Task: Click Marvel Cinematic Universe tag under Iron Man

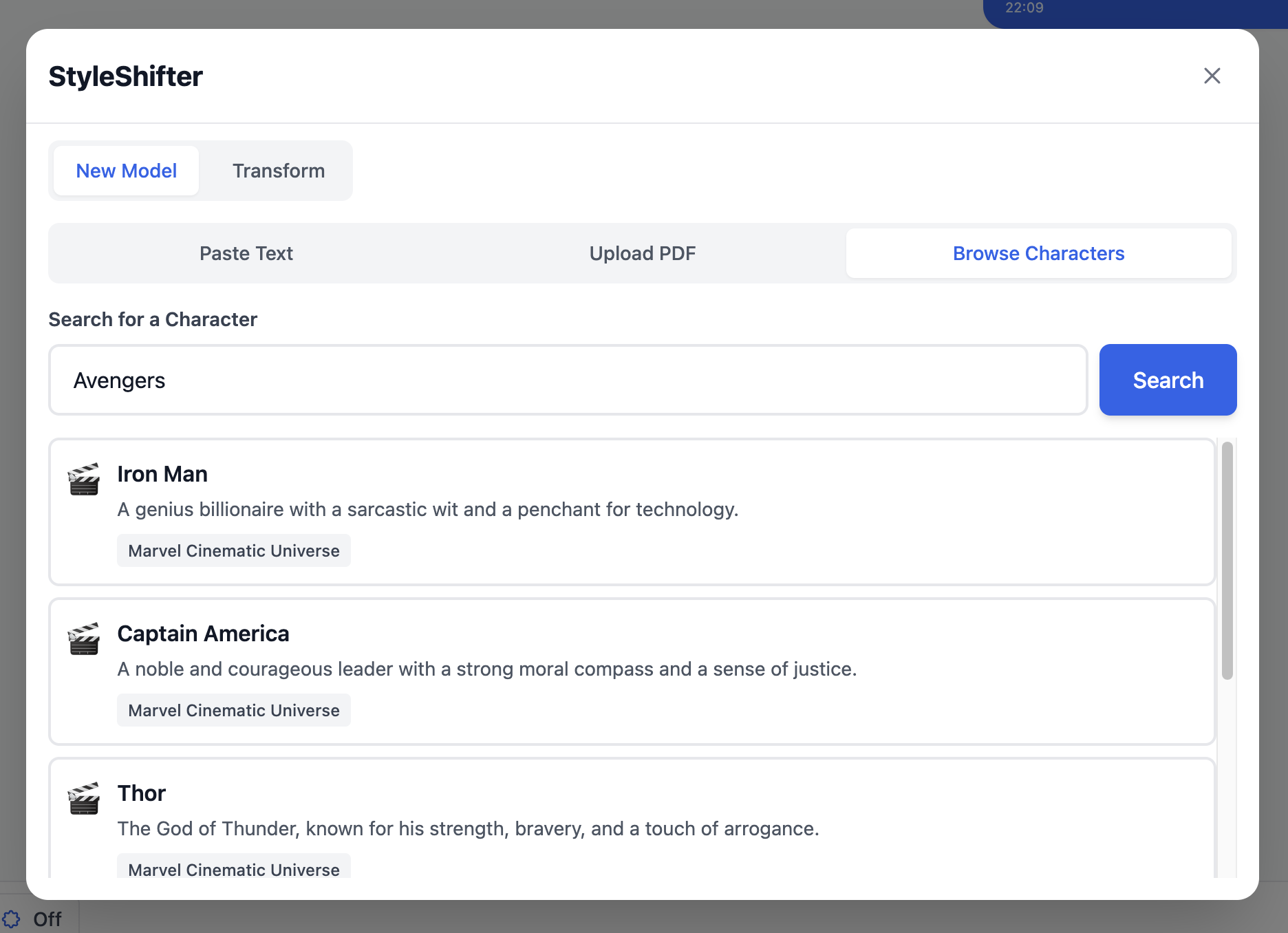Action: (x=234, y=550)
